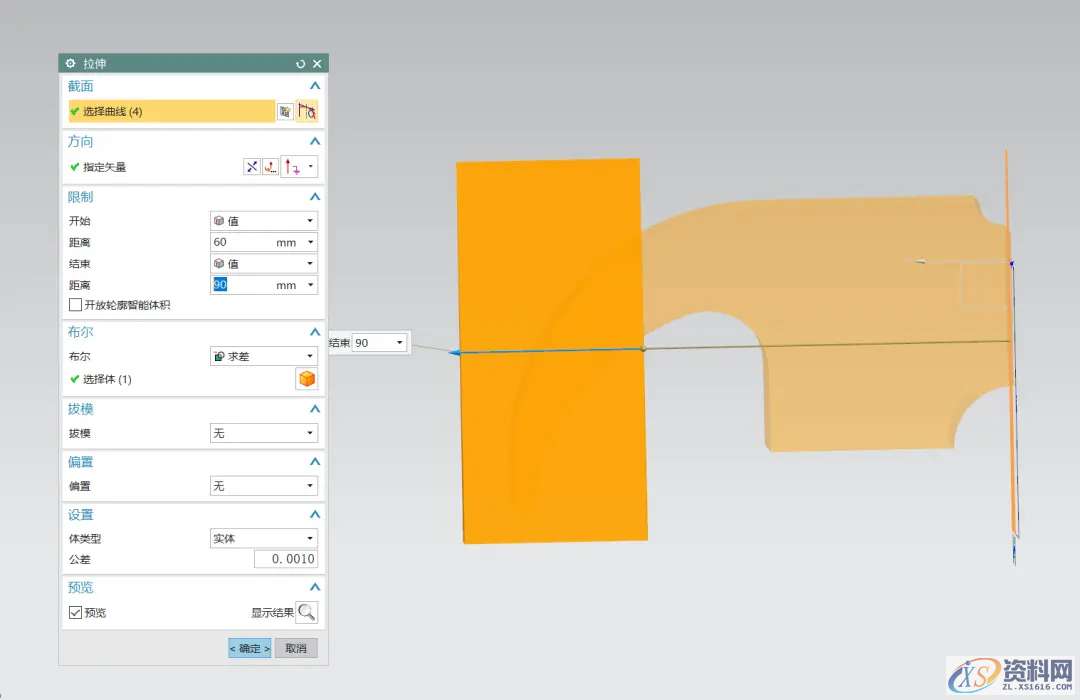The height and width of the screenshot is (700, 1080).
Task: Click the reset icon in dialog title bar
Action: pyautogui.click(x=301, y=63)
